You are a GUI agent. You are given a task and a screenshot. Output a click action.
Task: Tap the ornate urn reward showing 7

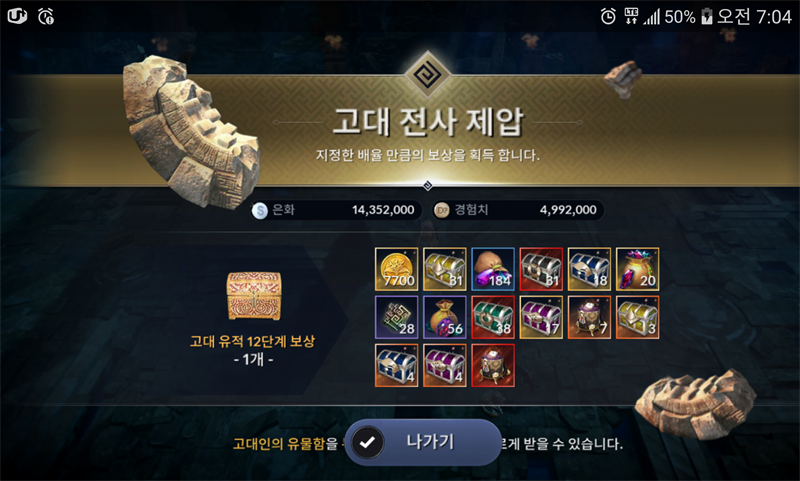(589, 317)
